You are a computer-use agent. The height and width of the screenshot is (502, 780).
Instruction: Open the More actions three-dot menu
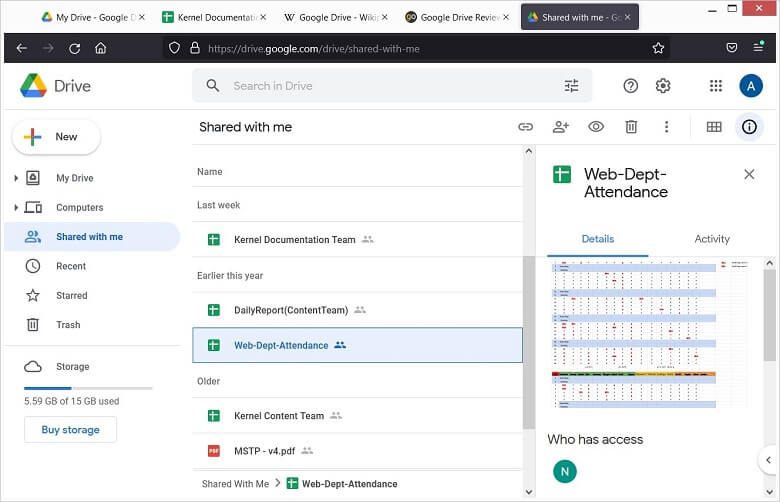(x=666, y=127)
